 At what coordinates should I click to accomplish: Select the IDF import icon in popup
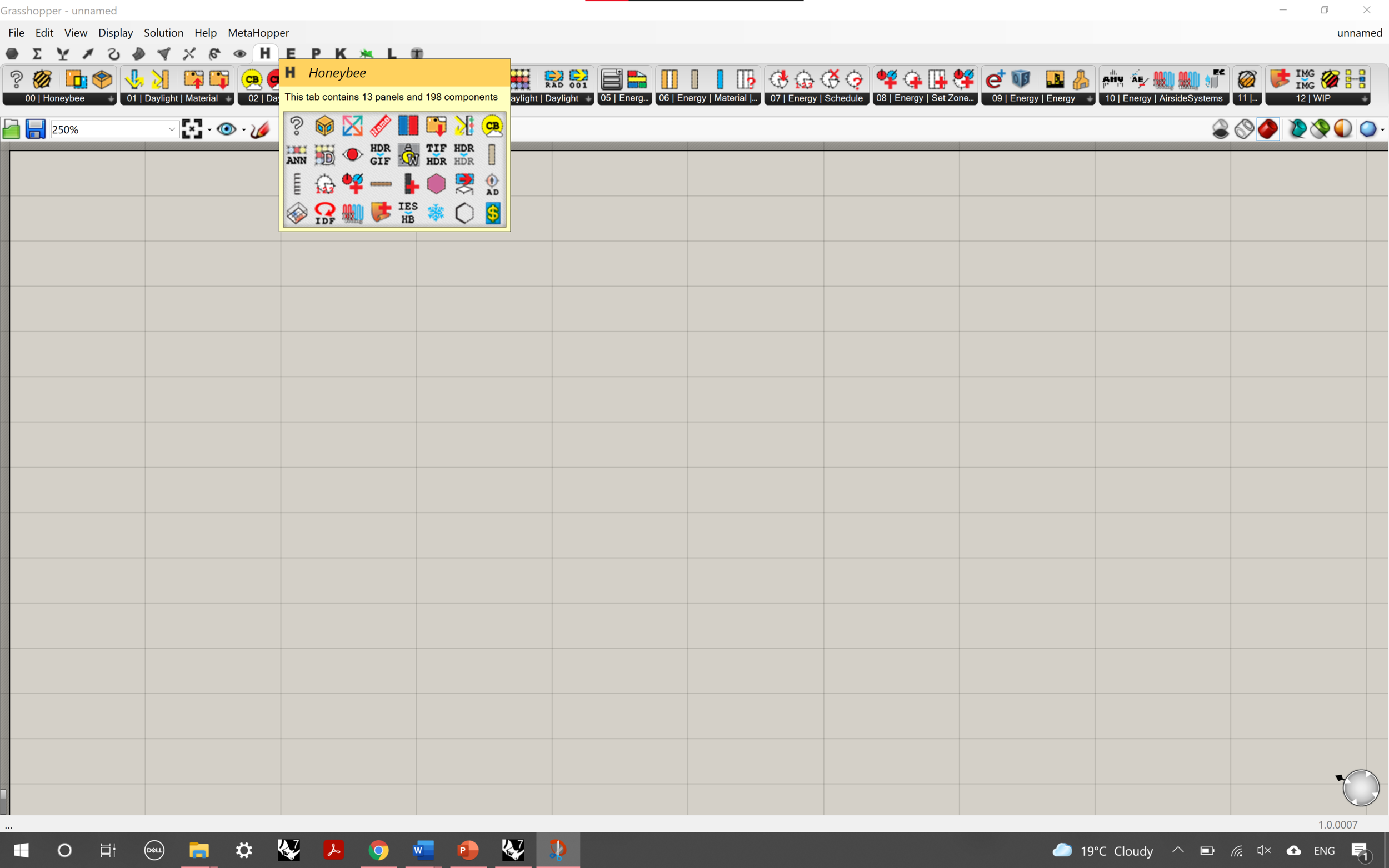324,213
